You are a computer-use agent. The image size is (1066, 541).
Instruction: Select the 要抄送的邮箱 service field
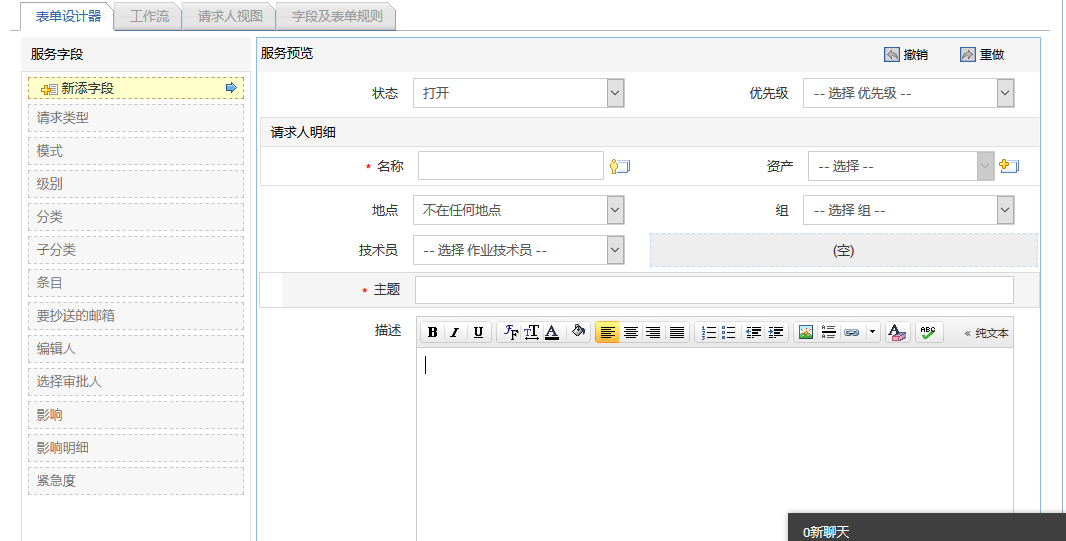pos(136,315)
